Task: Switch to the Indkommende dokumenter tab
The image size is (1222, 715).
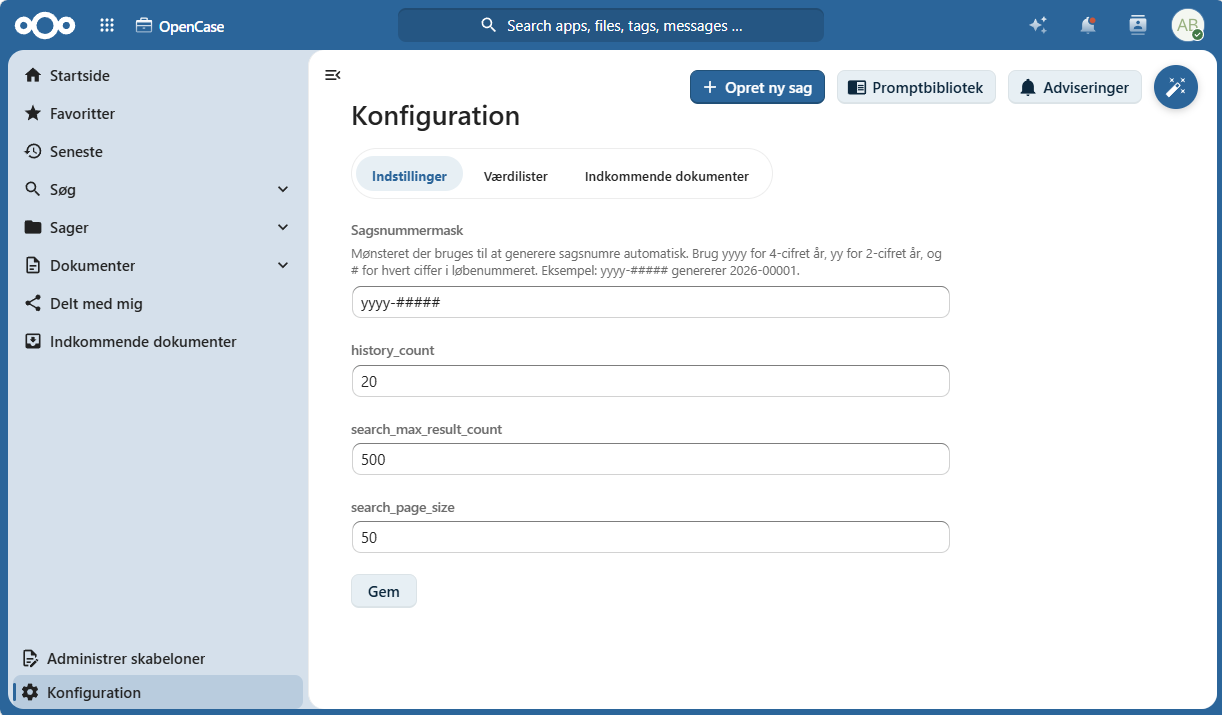Action: tap(667, 175)
